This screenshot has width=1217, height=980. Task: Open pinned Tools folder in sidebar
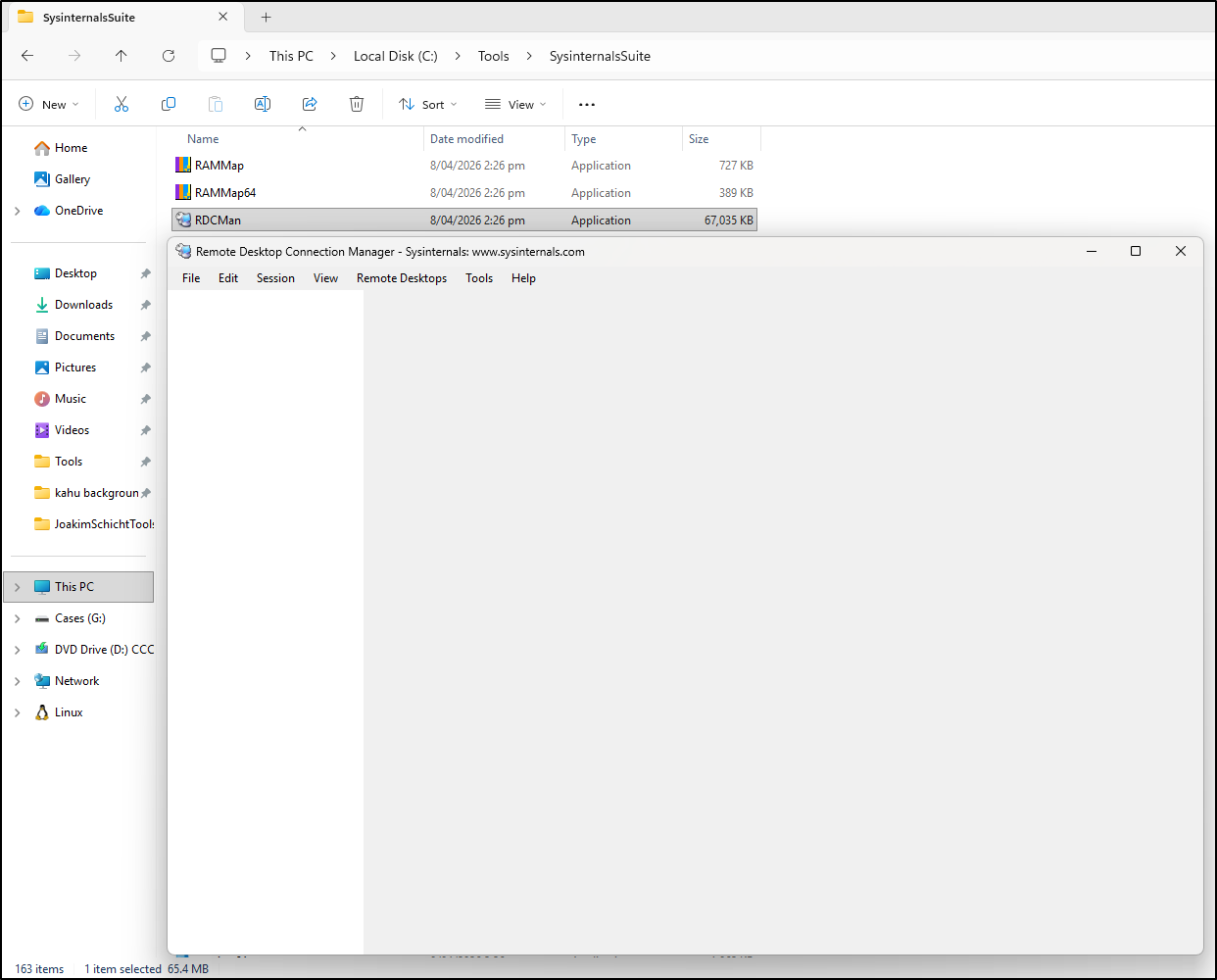[x=69, y=462]
